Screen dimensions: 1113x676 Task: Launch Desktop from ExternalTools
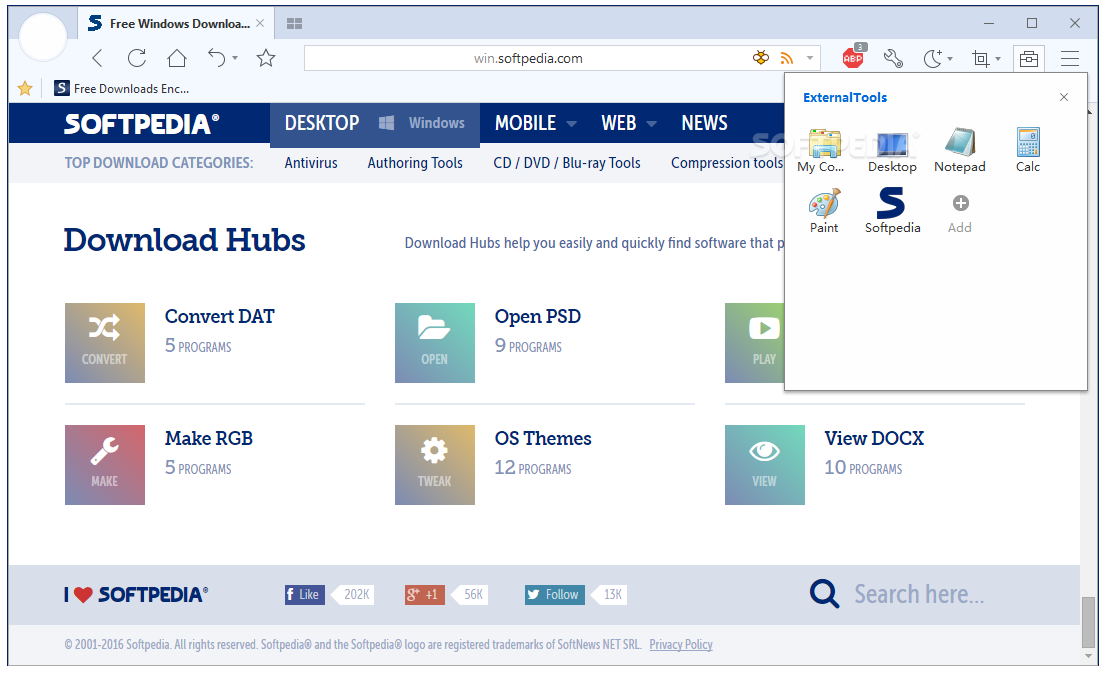click(892, 151)
